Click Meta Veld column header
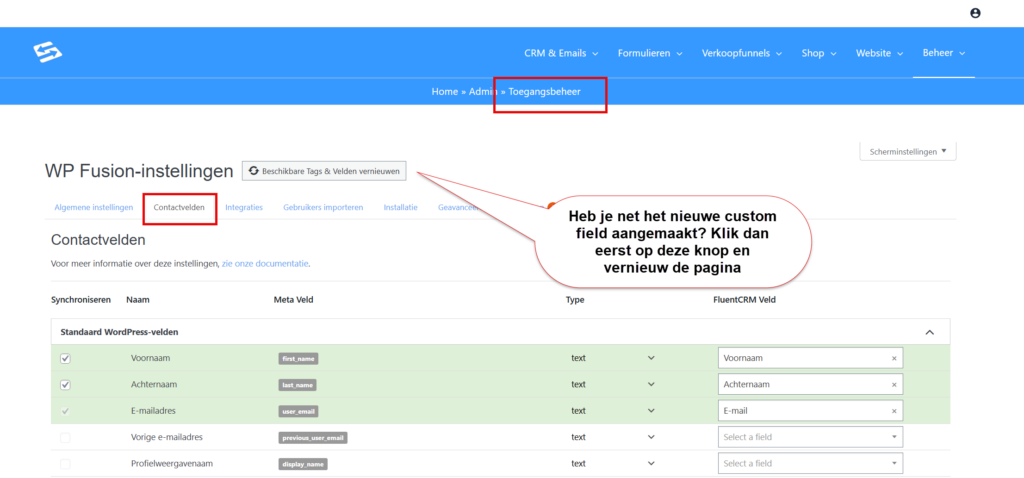 [294, 300]
